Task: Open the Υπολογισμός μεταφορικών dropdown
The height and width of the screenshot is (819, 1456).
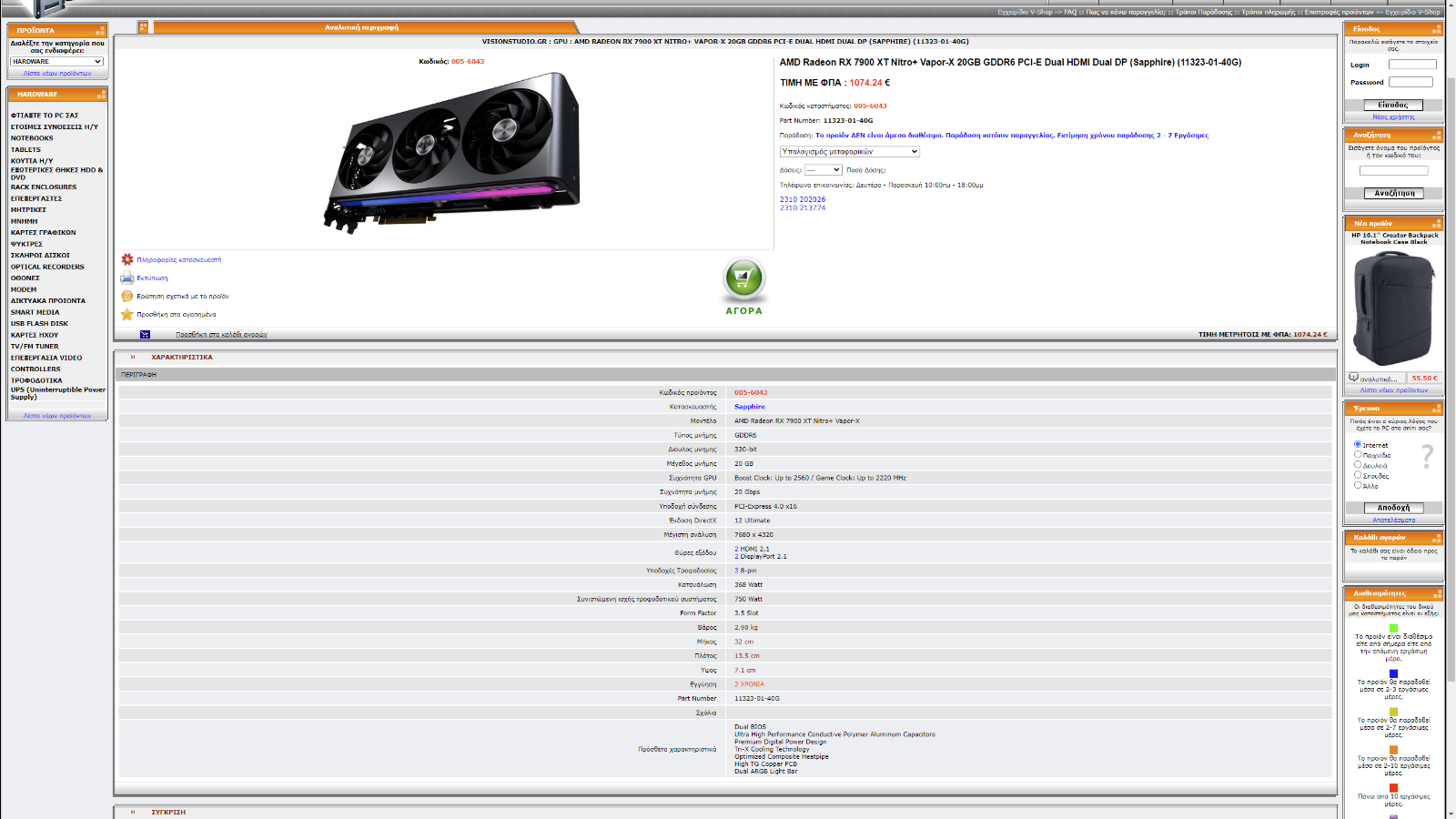Action: pos(850,151)
